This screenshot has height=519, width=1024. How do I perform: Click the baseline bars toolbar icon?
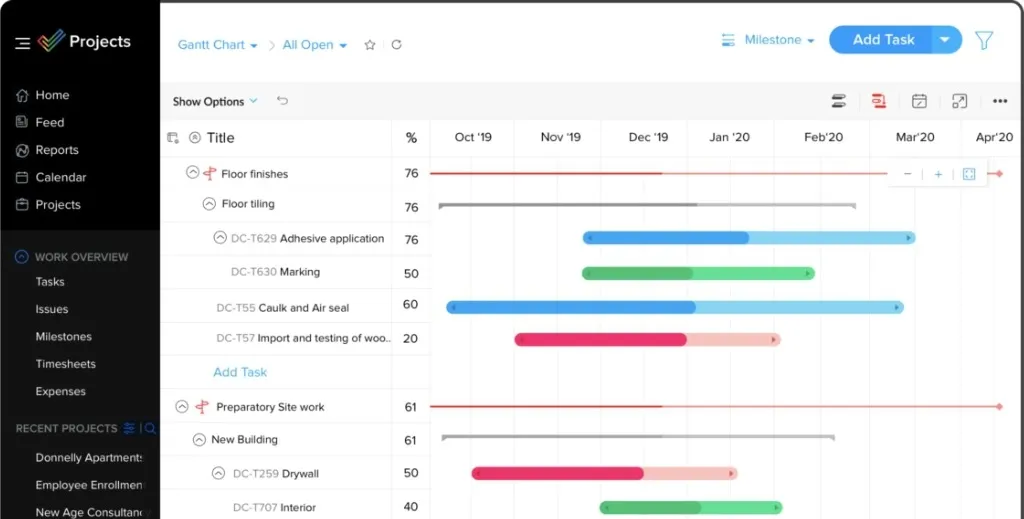(839, 101)
